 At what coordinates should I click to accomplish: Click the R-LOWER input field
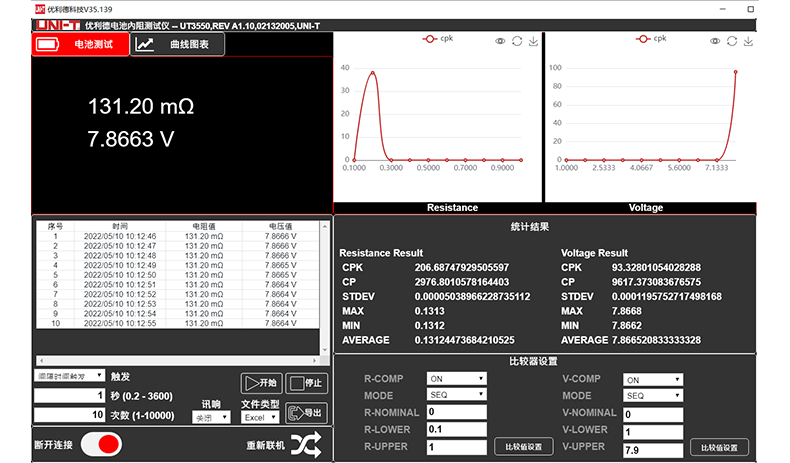pyautogui.click(x=456, y=429)
